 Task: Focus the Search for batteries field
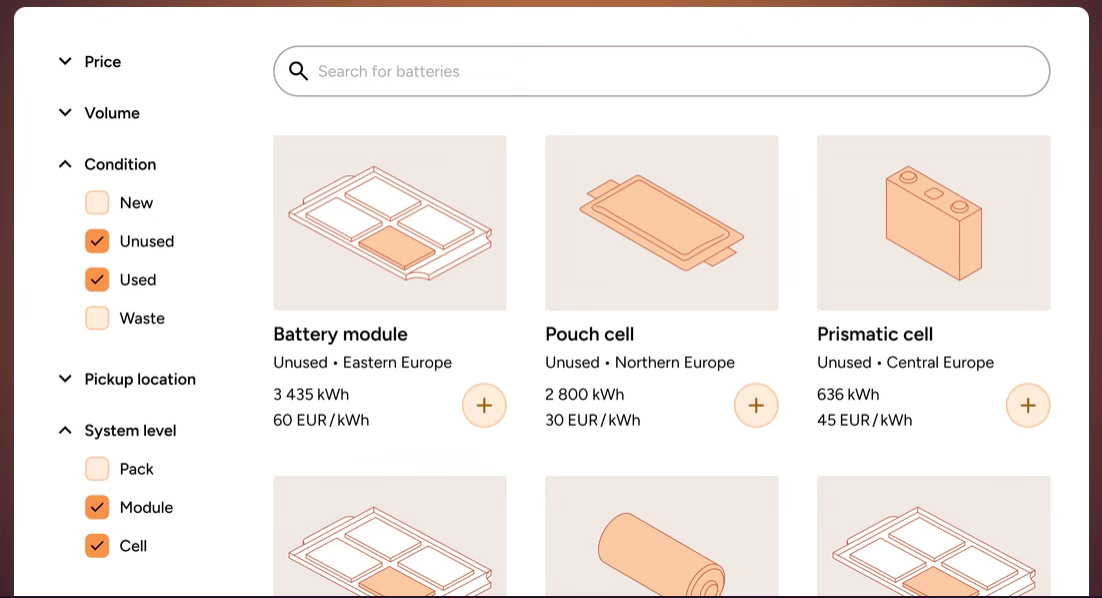pos(661,71)
